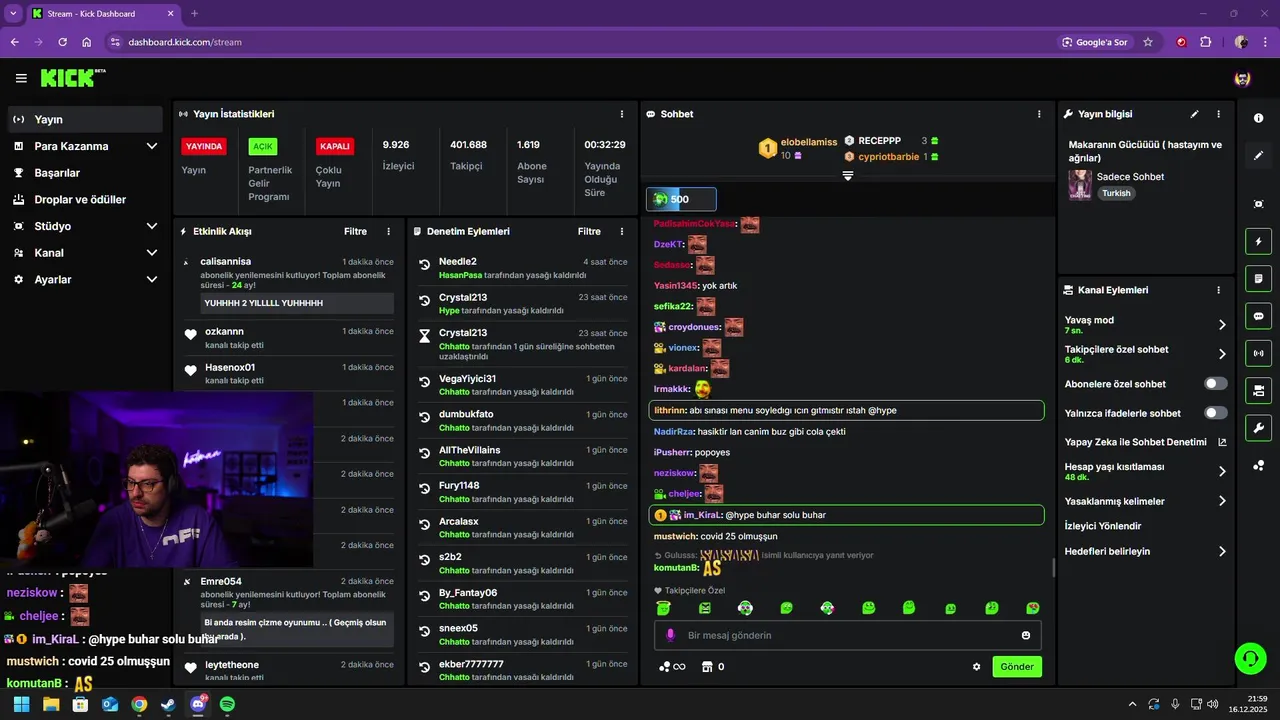Toggle the wrench stream info widget icon
The height and width of the screenshot is (720, 1280).
(x=1258, y=428)
